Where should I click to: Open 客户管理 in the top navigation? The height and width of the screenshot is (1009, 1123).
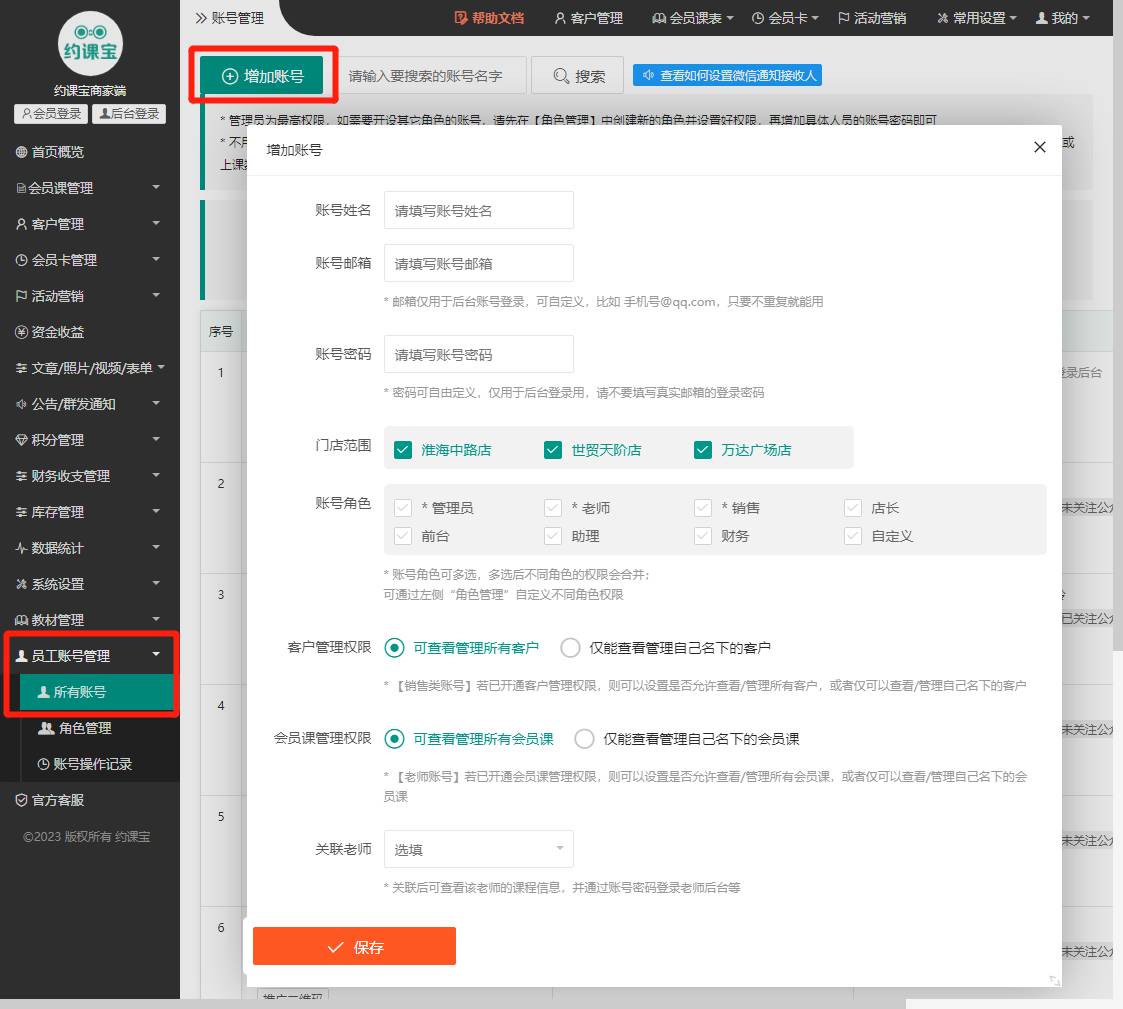click(x=589, y=18)
